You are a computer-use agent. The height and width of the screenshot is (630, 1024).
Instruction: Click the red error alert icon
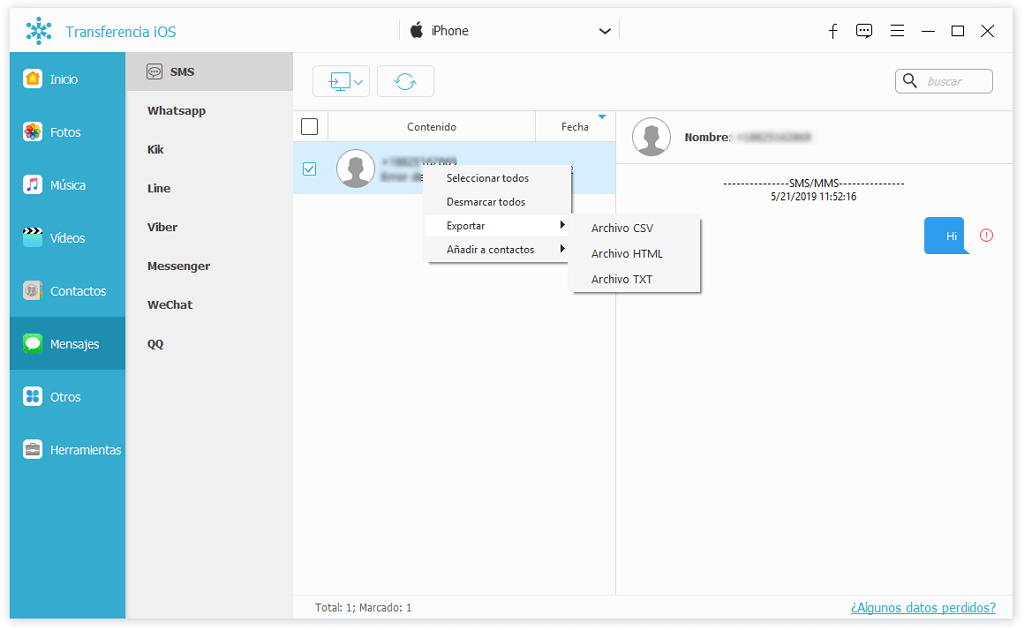[x=986, y=235]
